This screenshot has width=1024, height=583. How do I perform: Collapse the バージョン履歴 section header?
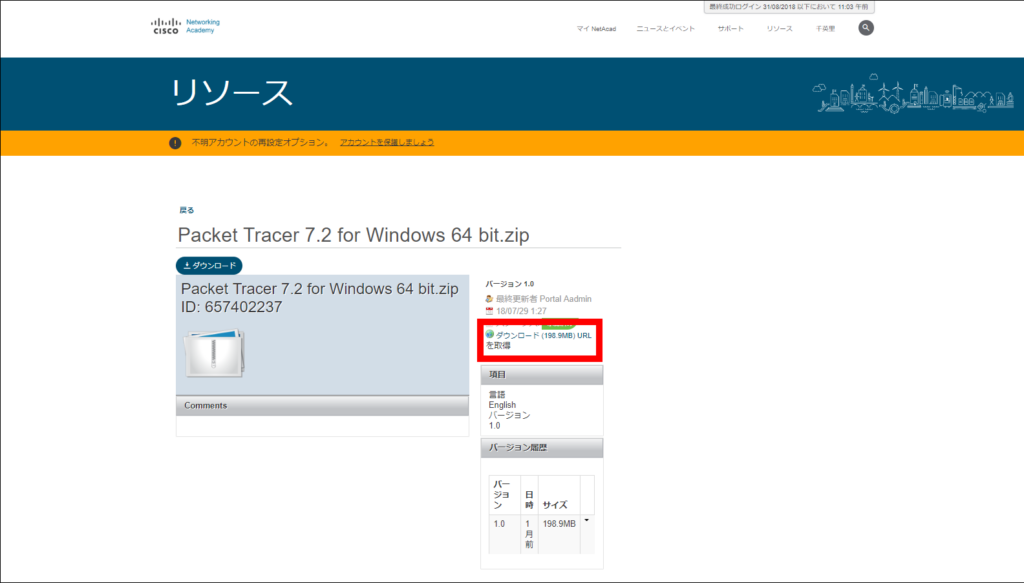541,448
